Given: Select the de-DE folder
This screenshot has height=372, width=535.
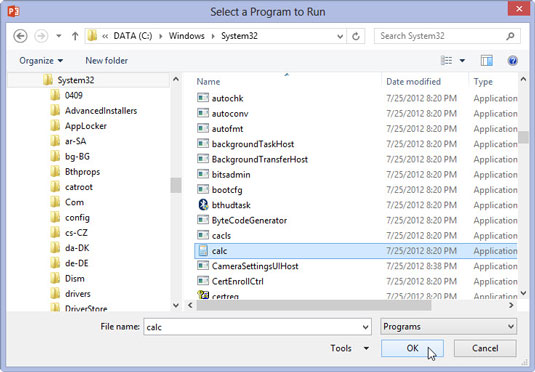Looking at the screenshot, I should tap(76, 263).
